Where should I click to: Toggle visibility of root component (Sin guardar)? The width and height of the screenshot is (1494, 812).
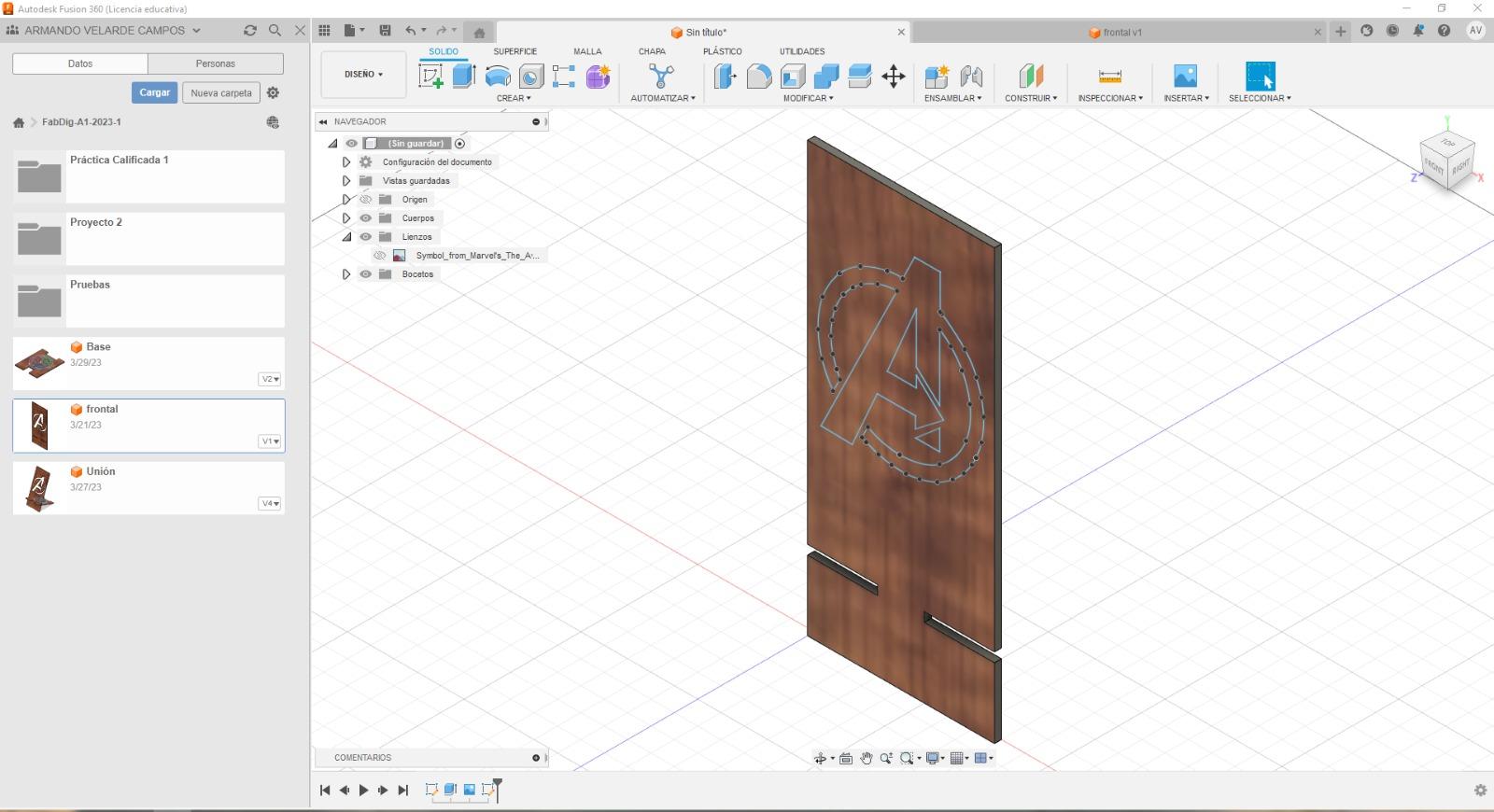(351, 144)
